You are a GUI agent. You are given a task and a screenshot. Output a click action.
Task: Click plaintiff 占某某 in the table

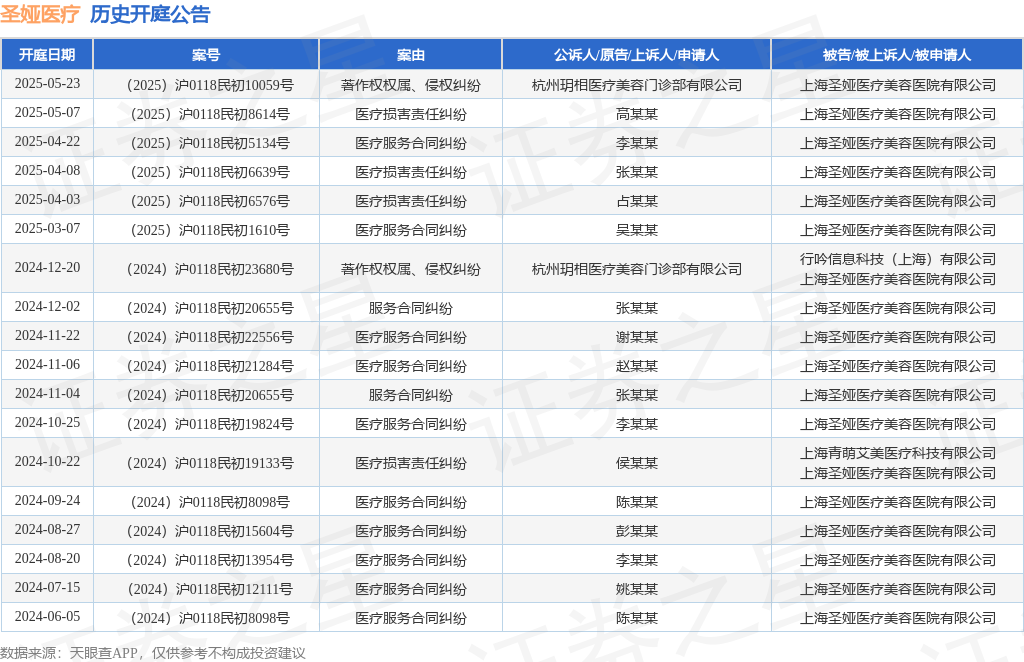[x=636, y=201]
